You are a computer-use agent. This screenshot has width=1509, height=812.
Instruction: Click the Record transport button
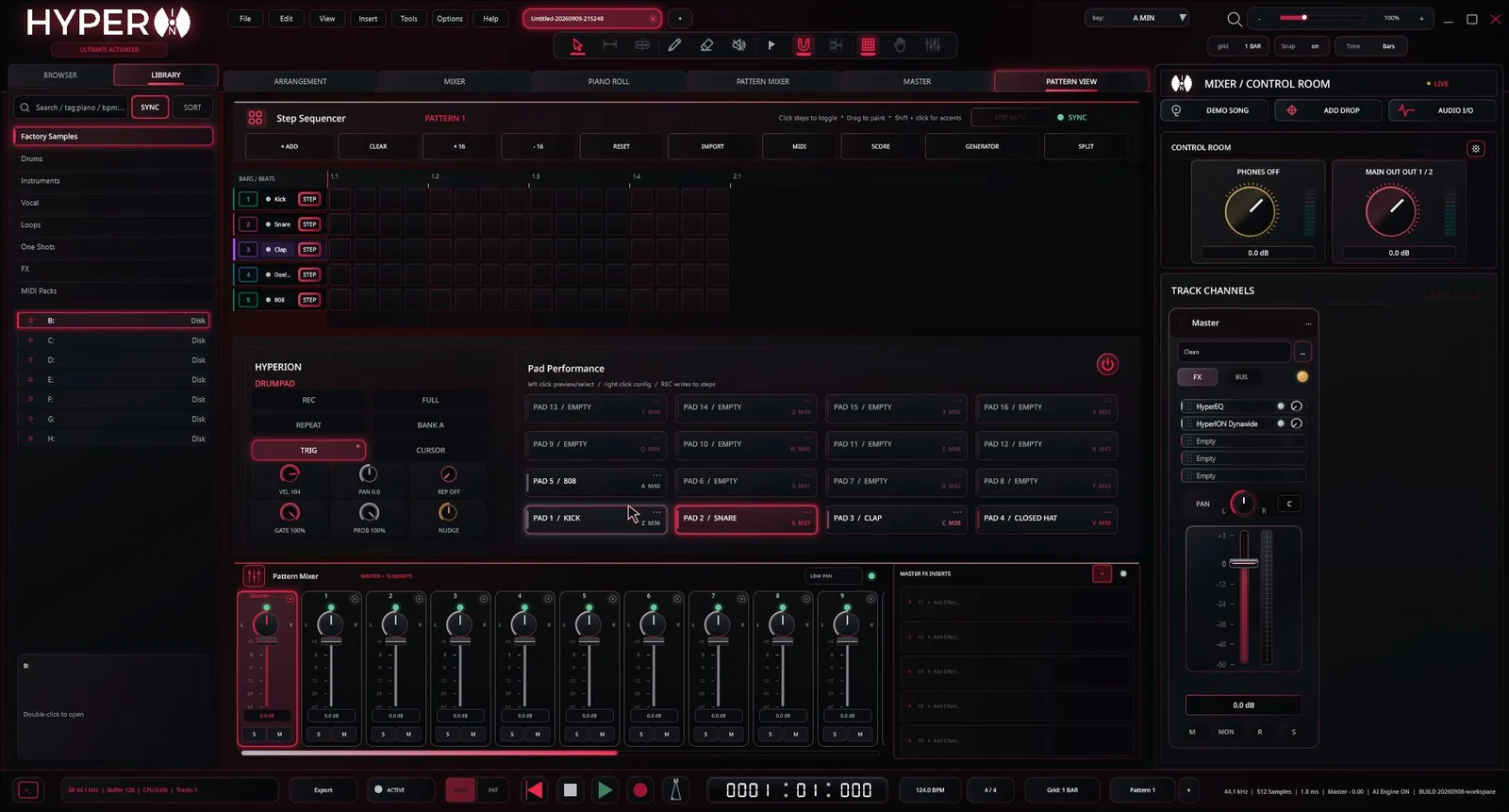coord(640,790)
